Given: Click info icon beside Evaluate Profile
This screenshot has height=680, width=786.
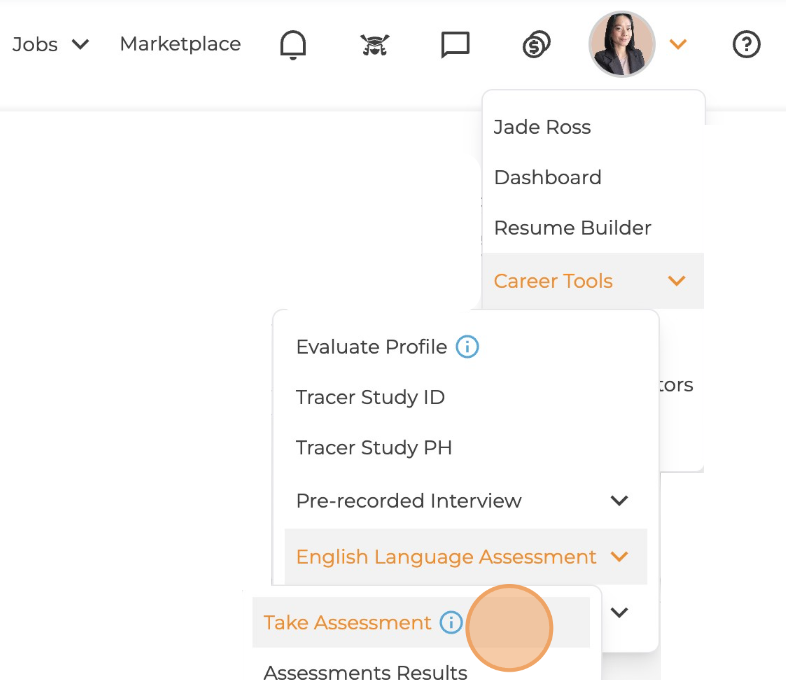Looking at the screenshot, I should point(467,347).
